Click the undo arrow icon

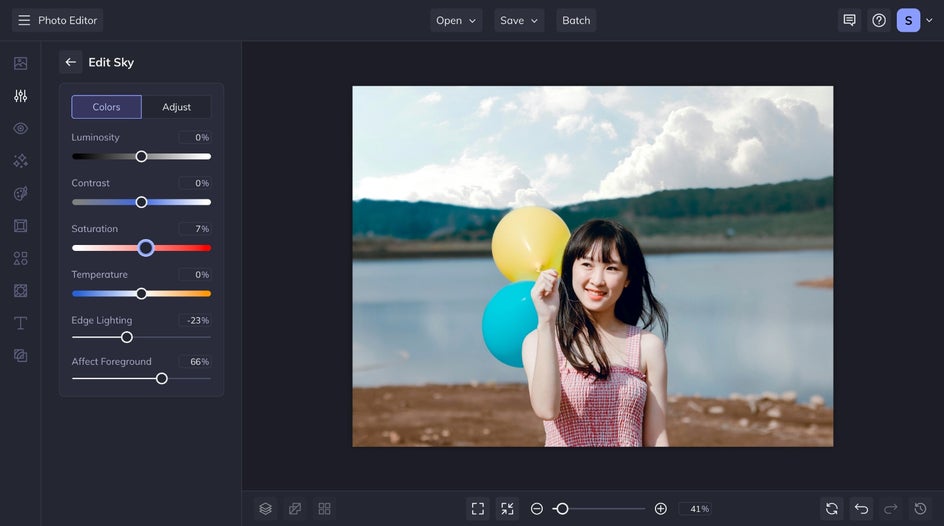[x=861, y=509]
